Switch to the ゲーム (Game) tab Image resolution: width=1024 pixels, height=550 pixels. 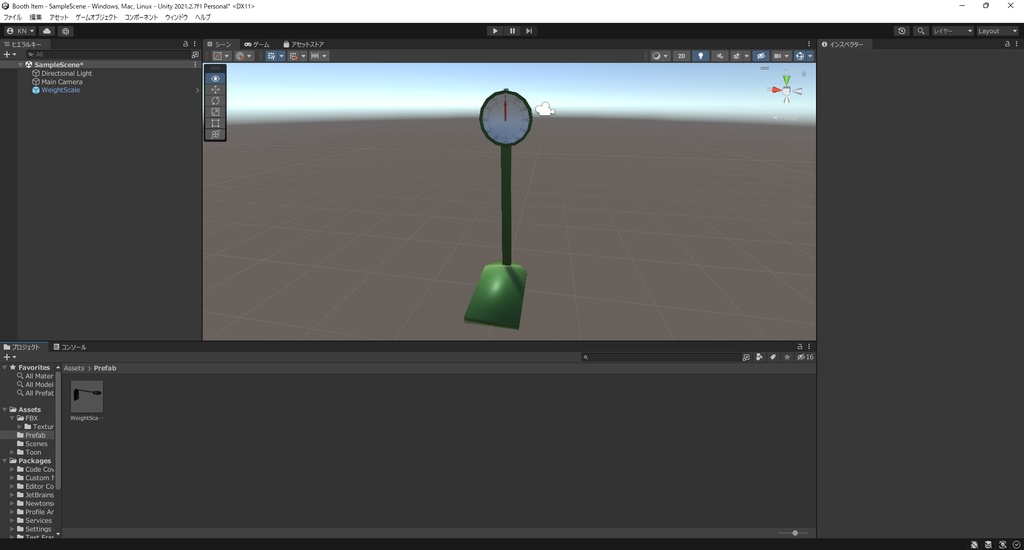coord(257,44)
